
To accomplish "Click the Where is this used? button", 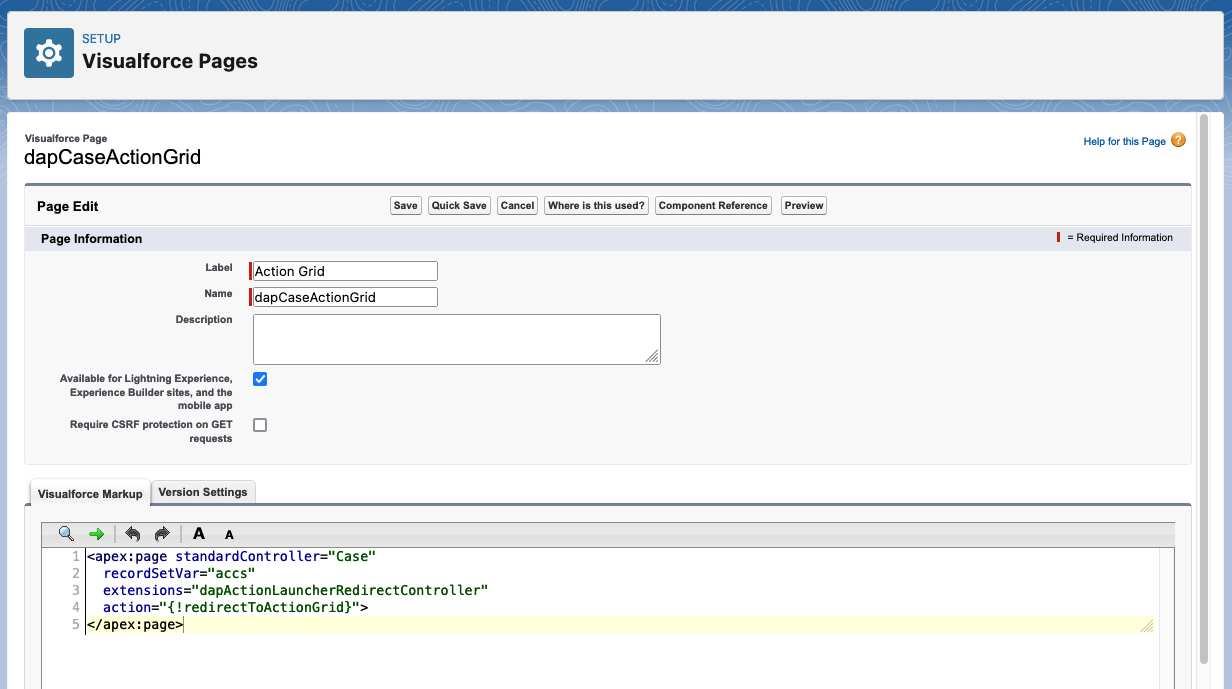I will coord(596,206).
